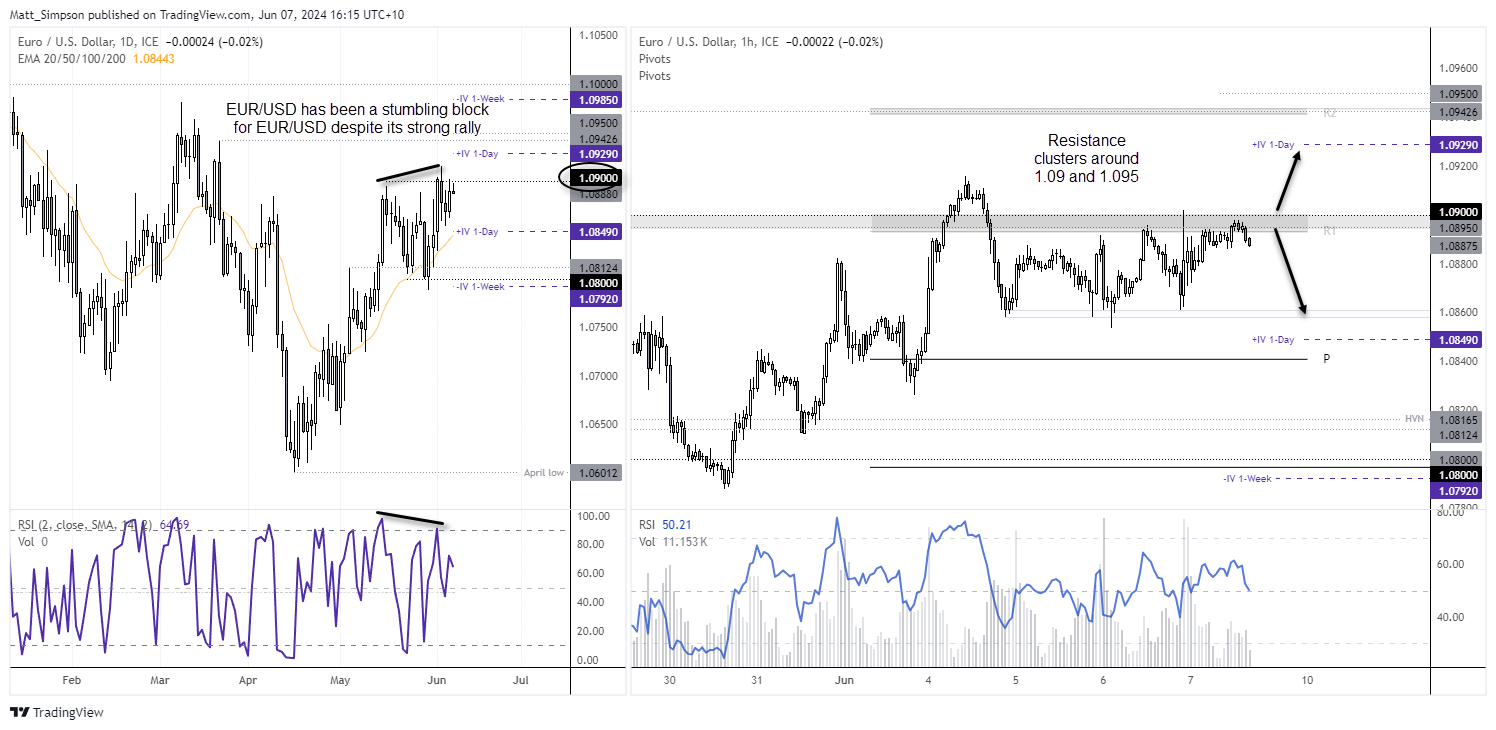Click the purple 1.08490 label on daily chart
The height and width of the screenshot is (730, 1496).
click(595, 232)
